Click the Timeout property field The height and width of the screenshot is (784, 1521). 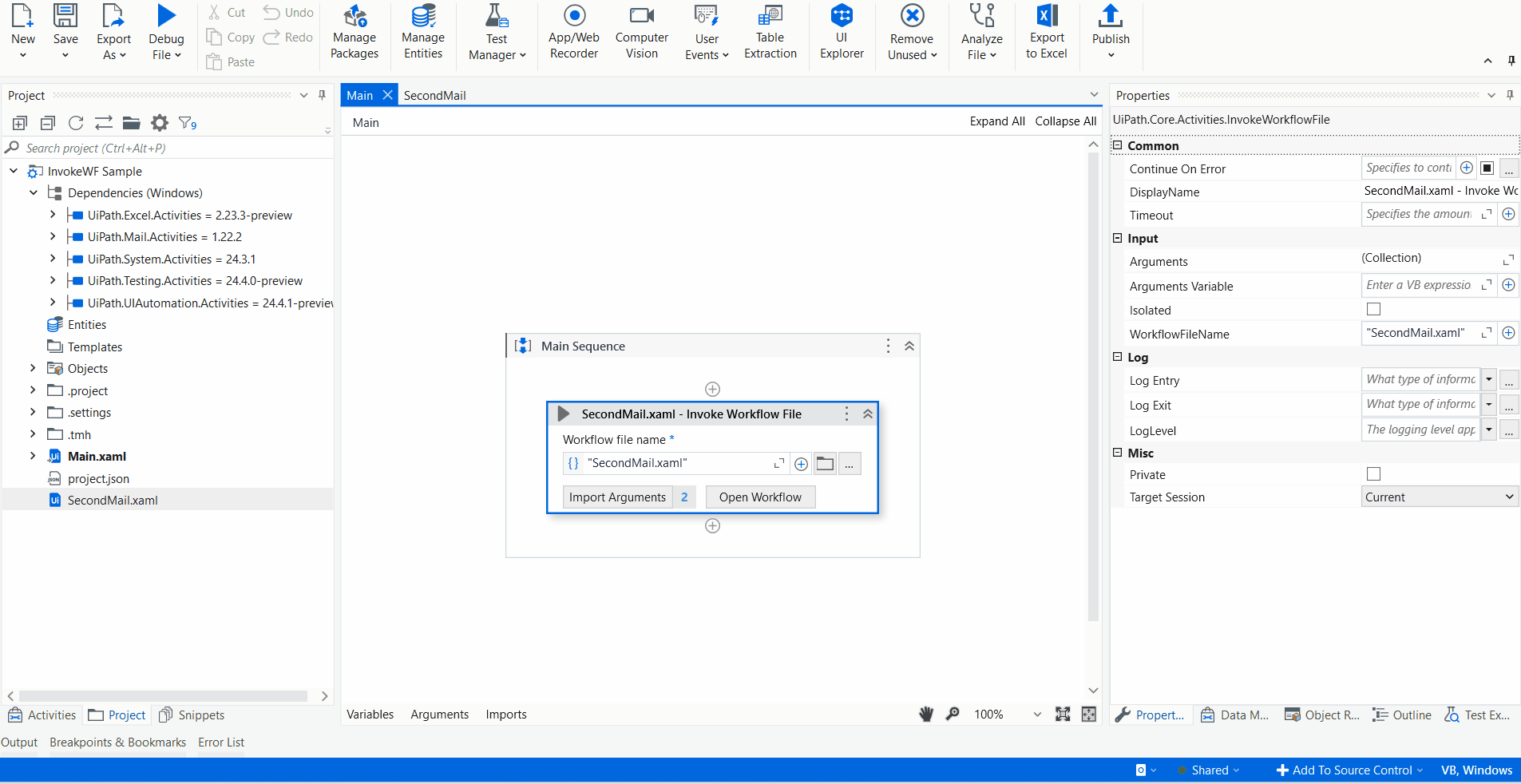click(1420, 214)
